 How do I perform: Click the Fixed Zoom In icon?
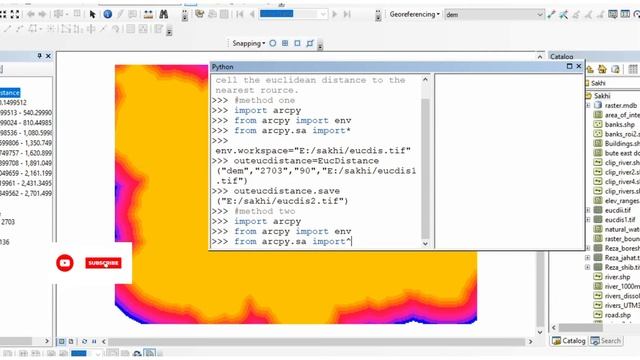[x=3, y=14]
